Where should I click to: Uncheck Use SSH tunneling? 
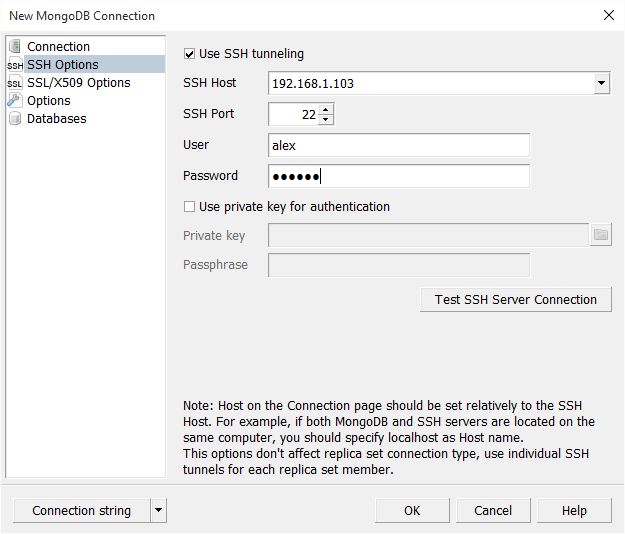189,53
